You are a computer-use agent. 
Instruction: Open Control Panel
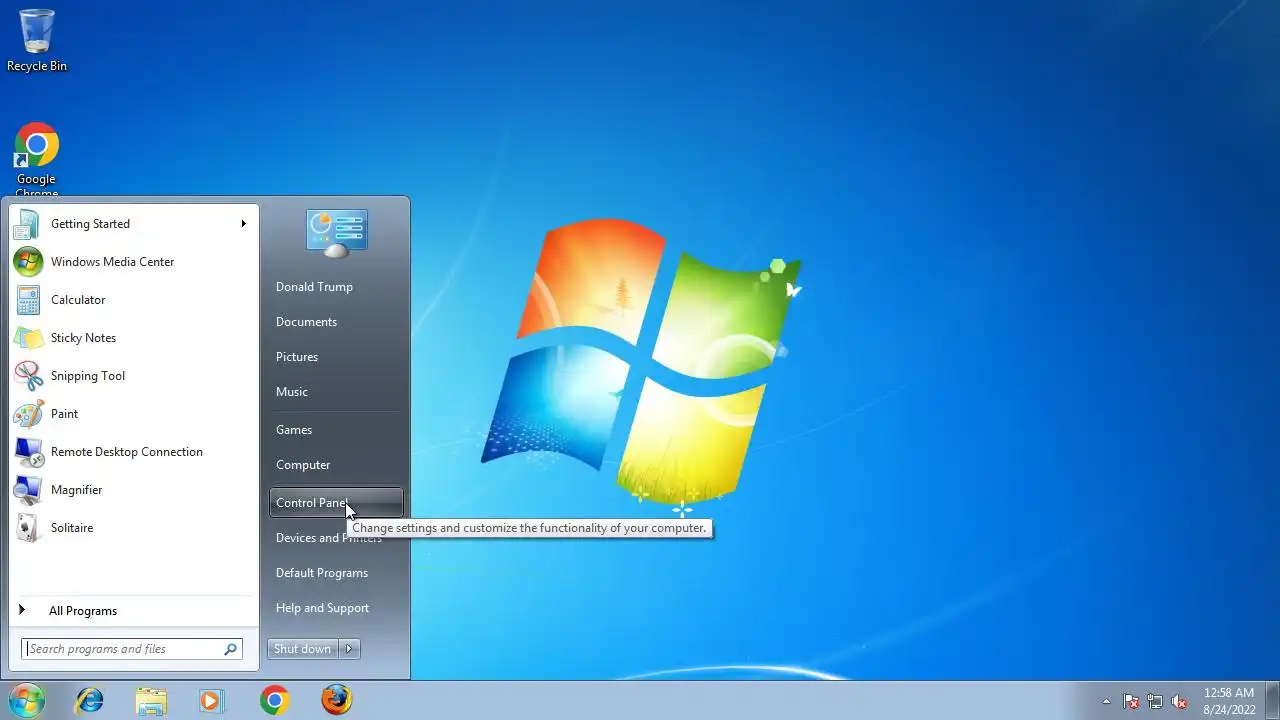tap(336, 503)
